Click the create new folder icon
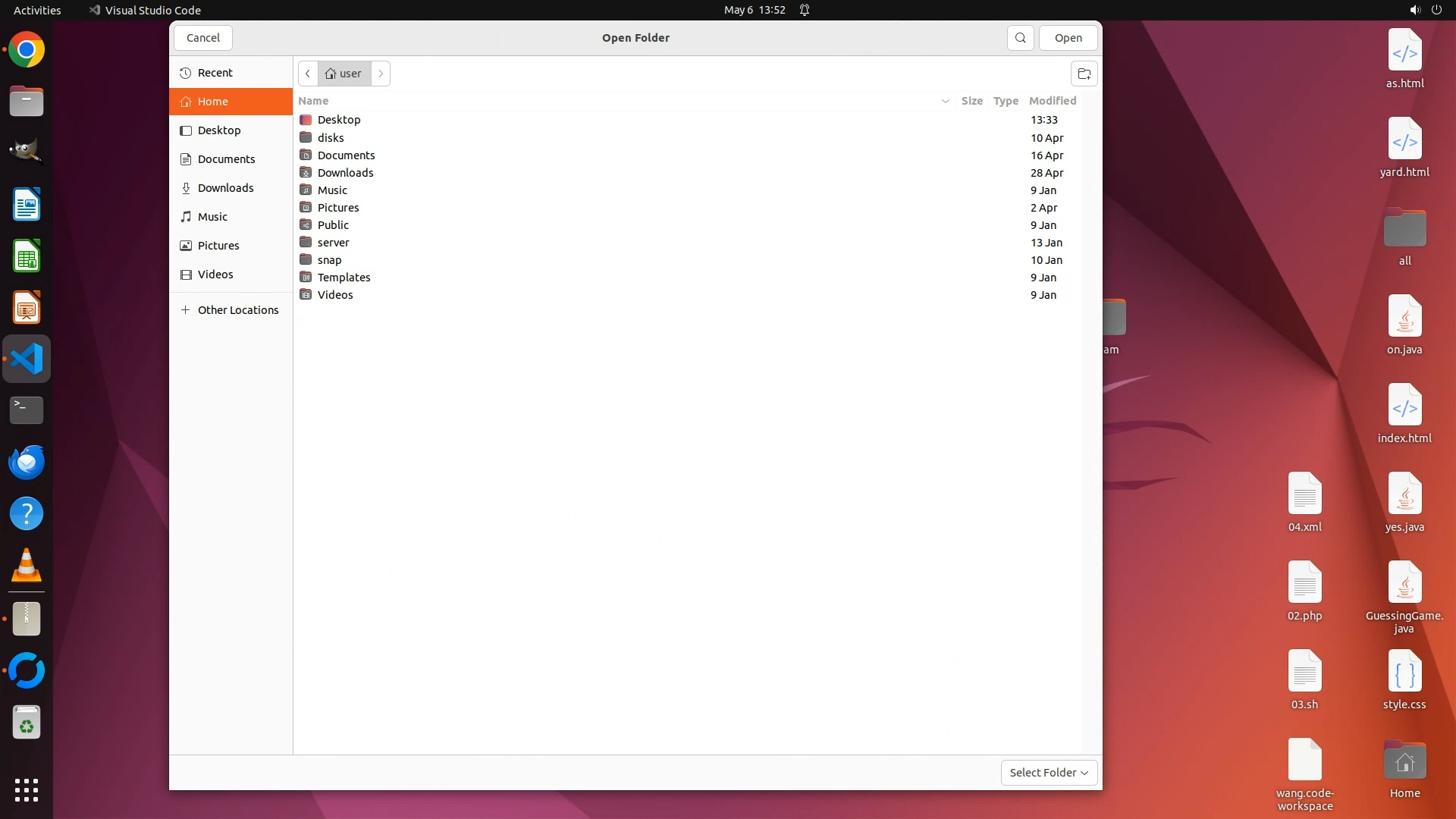This screenshot has width=1456, height=819. [1084, 74]
